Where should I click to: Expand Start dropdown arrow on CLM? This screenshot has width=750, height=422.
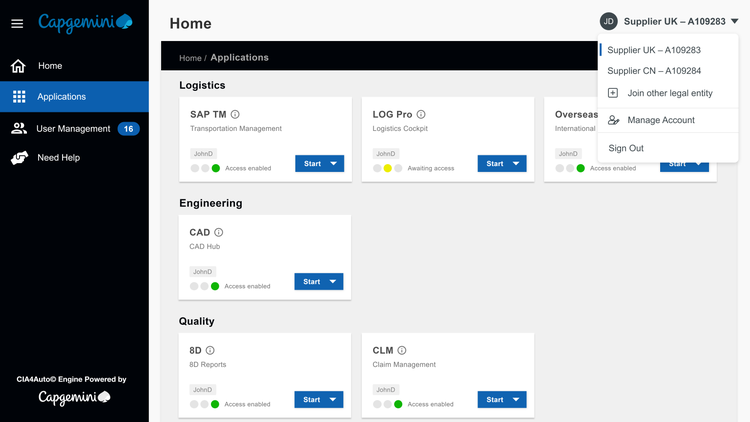tap(516, 400)
